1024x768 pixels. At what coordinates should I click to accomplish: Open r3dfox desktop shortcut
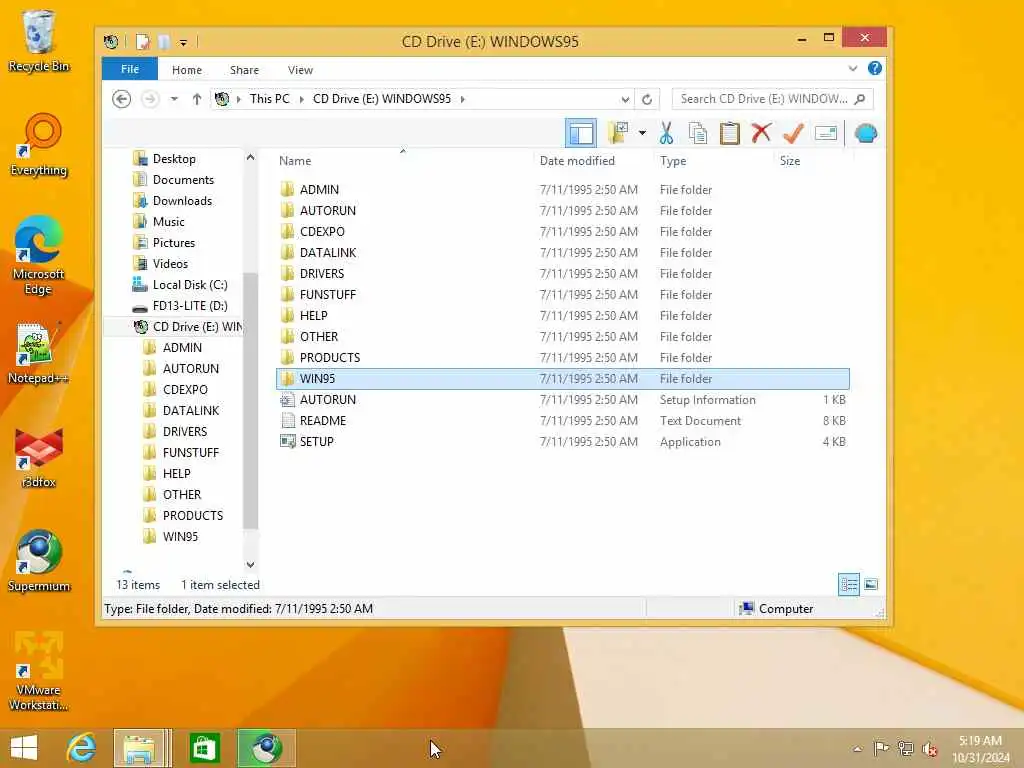point(39,457)
